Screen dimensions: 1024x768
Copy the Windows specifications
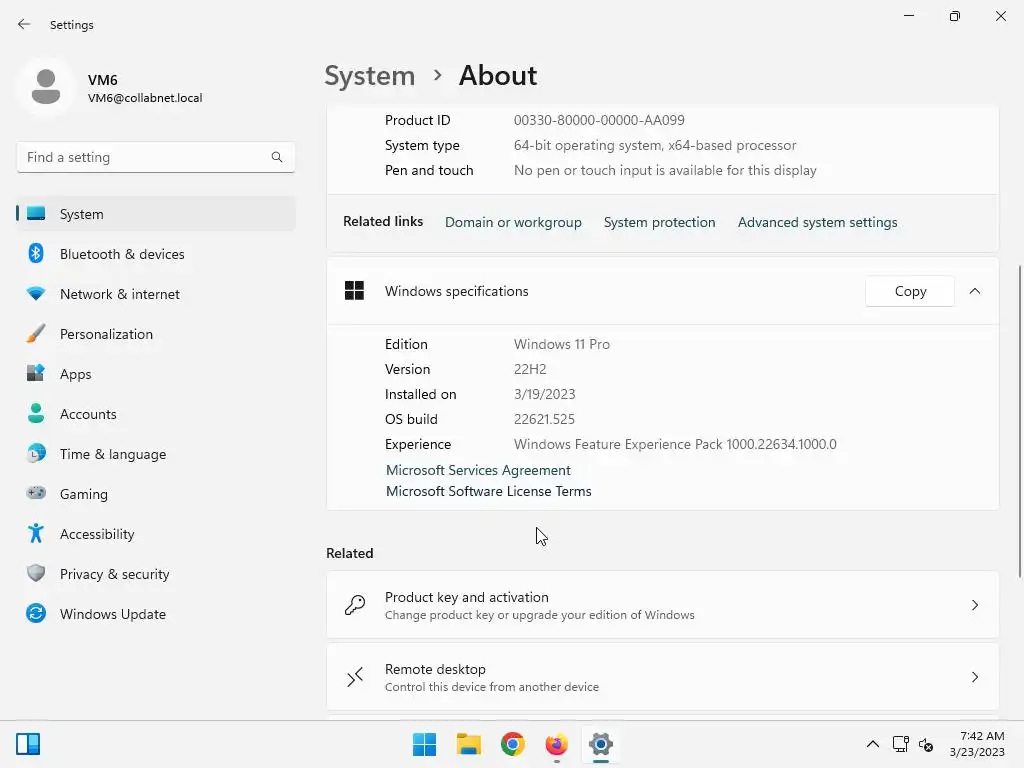(910, 291)
